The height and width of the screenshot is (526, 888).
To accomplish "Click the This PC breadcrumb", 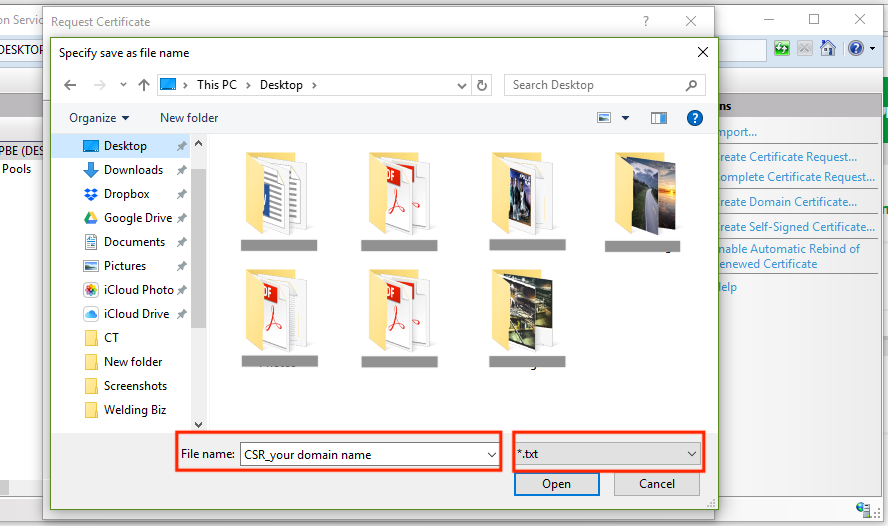I will coord(216,85).
